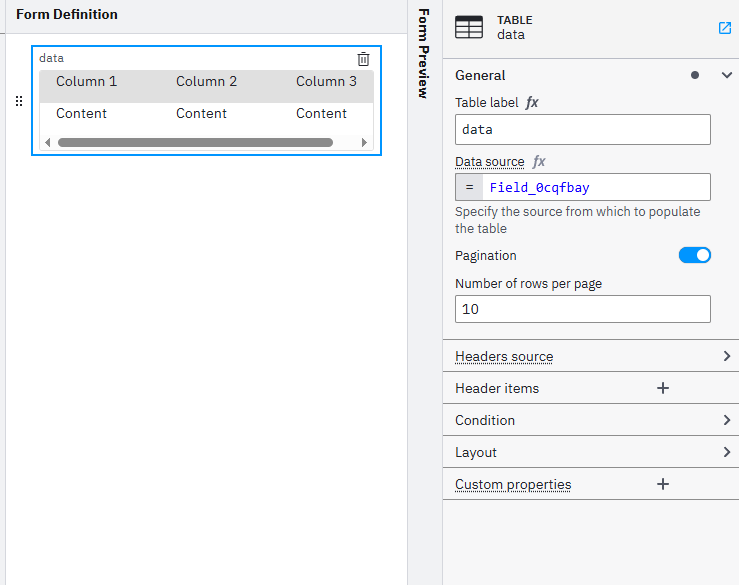Collapse the General section
Image resolution: width=739 pixels, height=585 pixels.
[726, 75]
